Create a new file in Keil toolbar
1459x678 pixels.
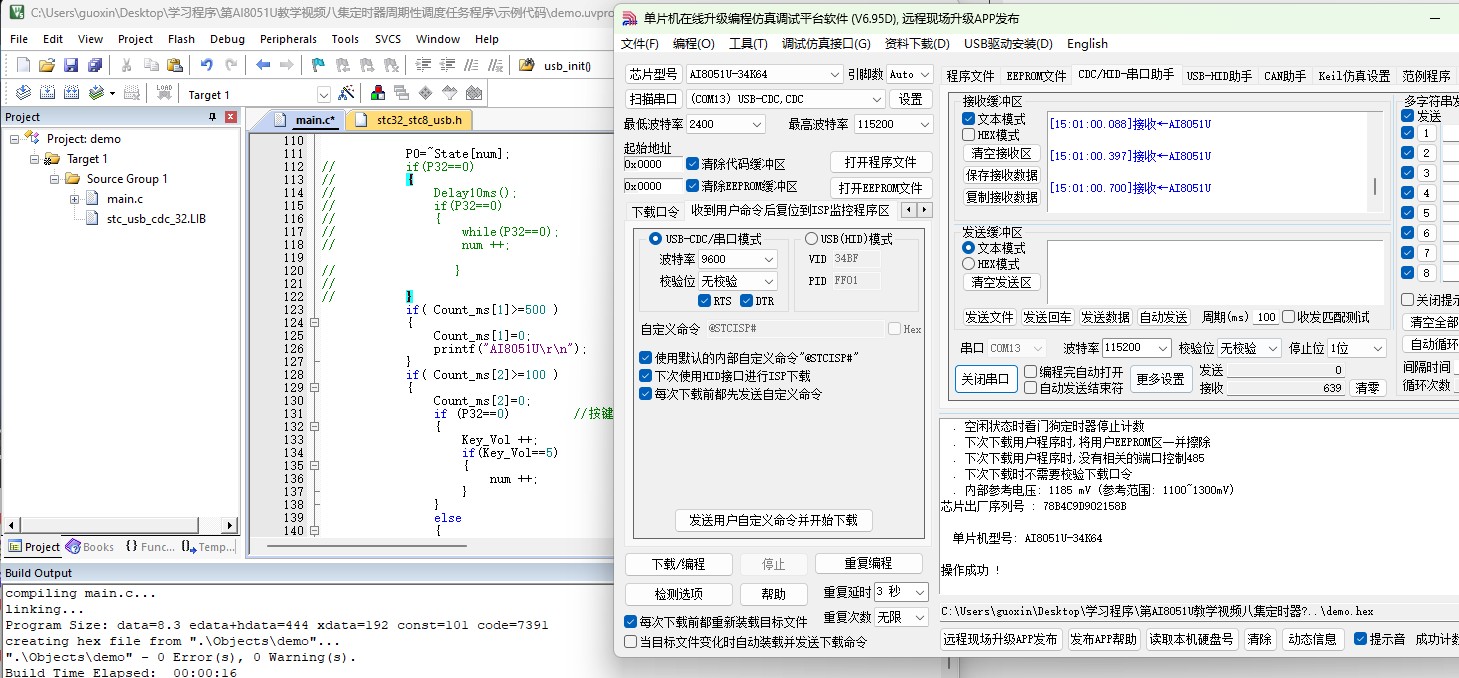coord(23,65)
